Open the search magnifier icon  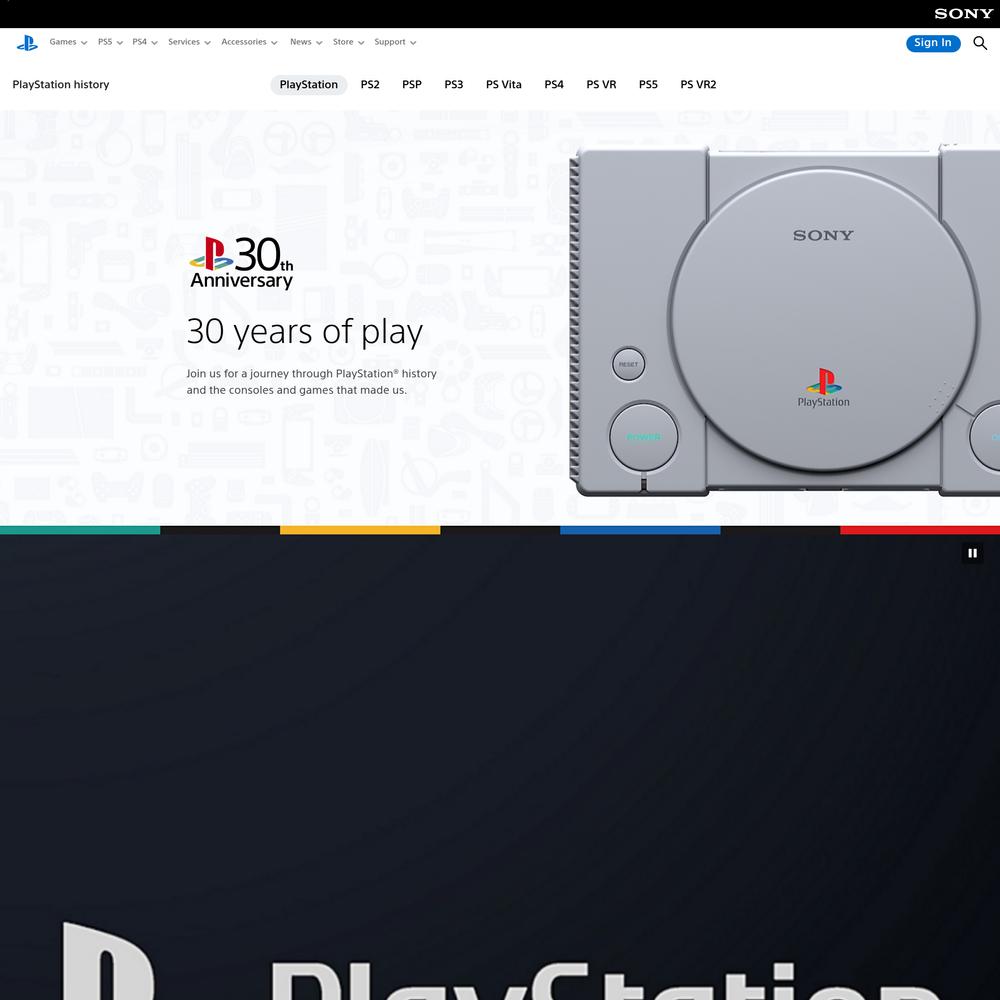[980, 43]
